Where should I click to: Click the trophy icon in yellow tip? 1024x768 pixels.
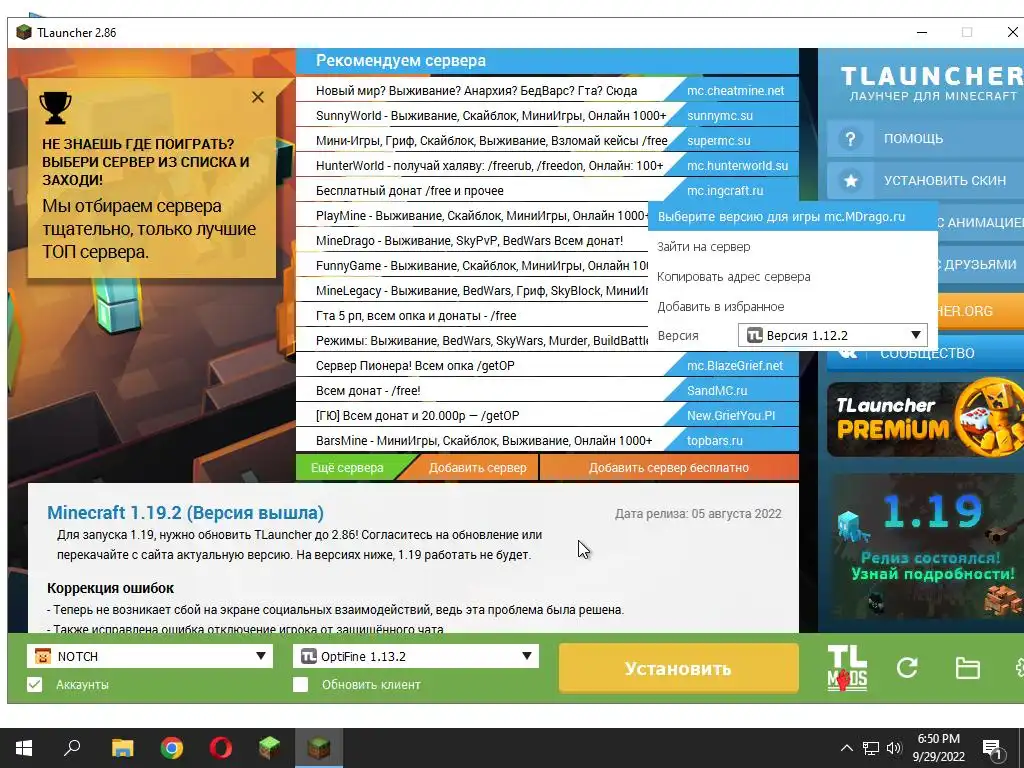[x=56, y=107]
